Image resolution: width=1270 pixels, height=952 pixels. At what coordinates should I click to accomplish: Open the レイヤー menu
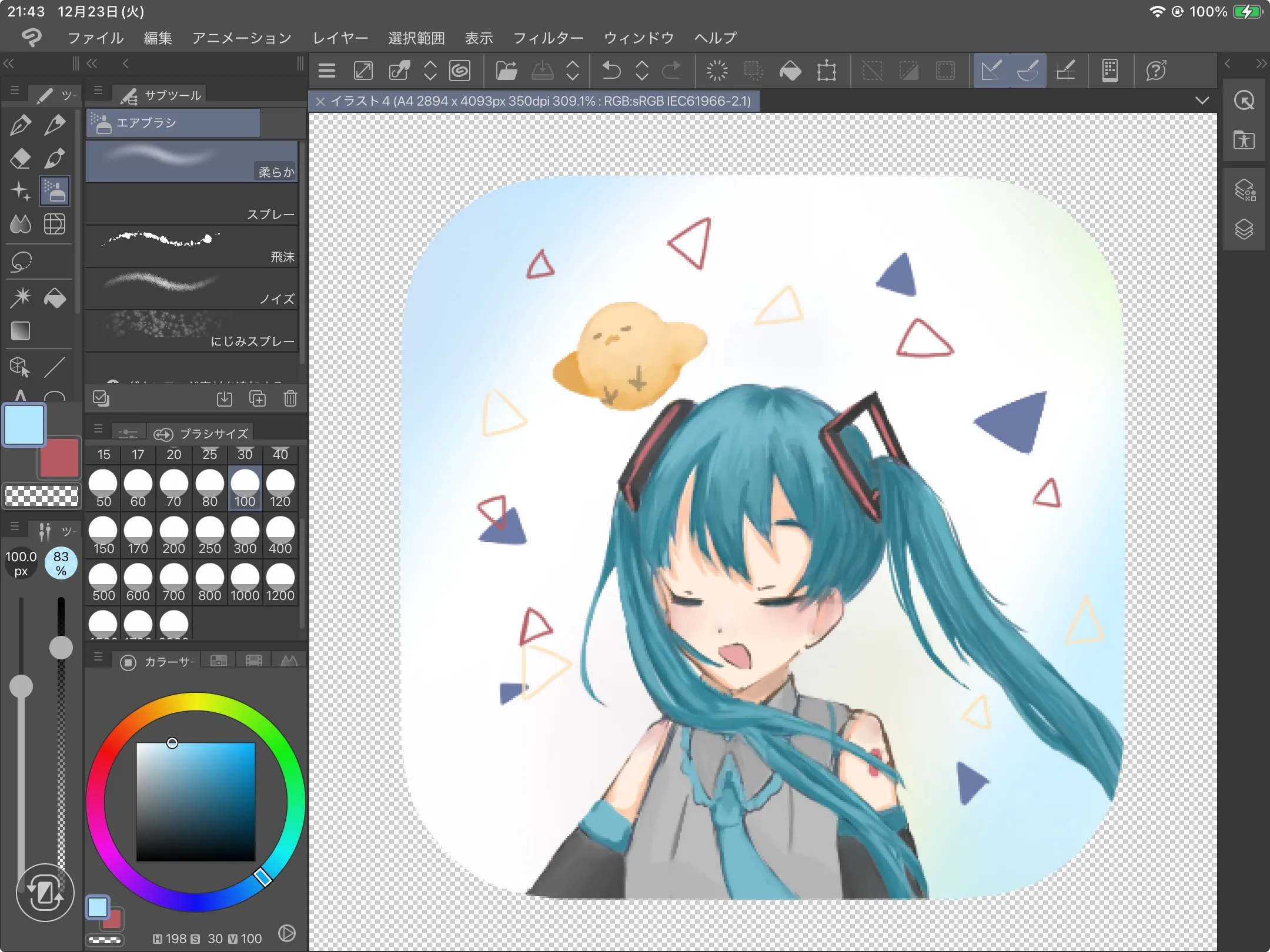click(340, 38)
